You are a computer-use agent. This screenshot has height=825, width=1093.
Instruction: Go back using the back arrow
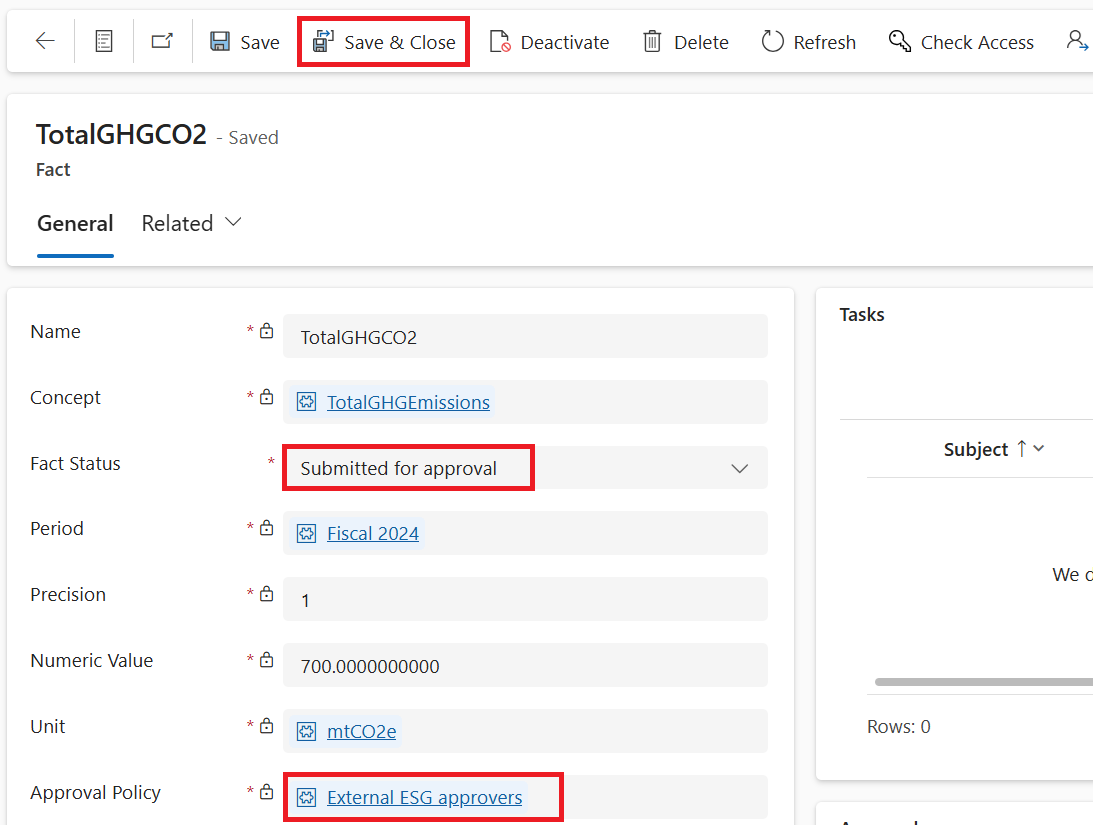[x=45, y=41]
